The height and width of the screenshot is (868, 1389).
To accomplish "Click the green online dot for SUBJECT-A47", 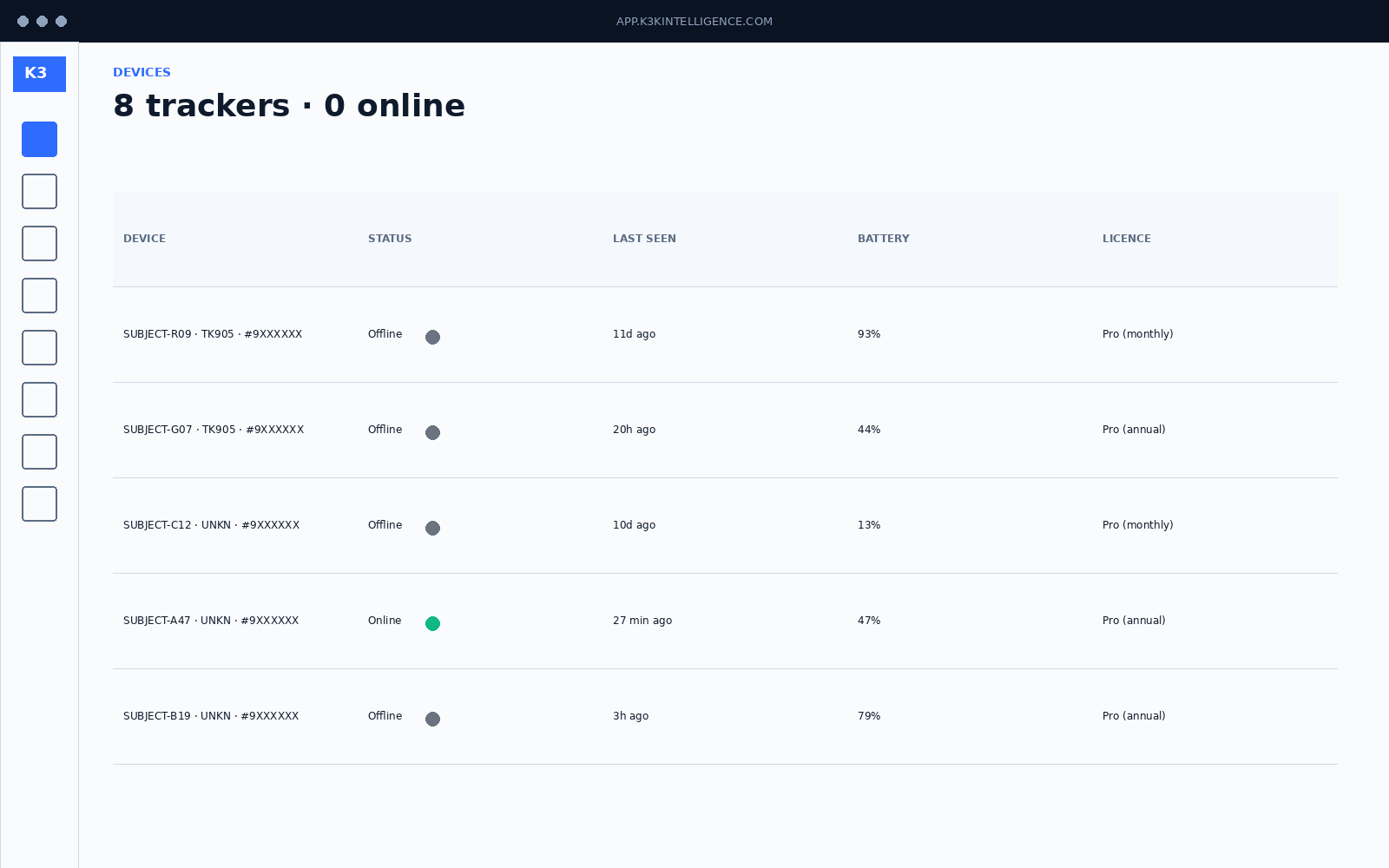I will 432,623.
